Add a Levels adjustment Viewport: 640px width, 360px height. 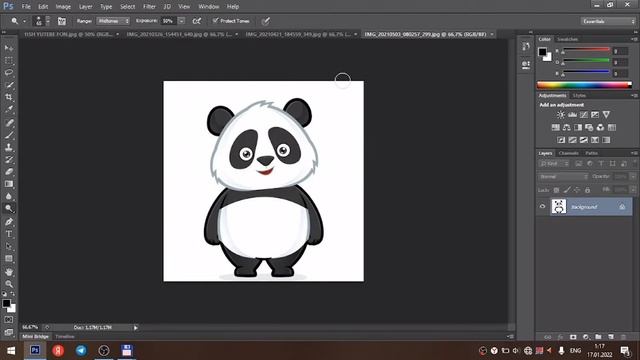[572, 115]
